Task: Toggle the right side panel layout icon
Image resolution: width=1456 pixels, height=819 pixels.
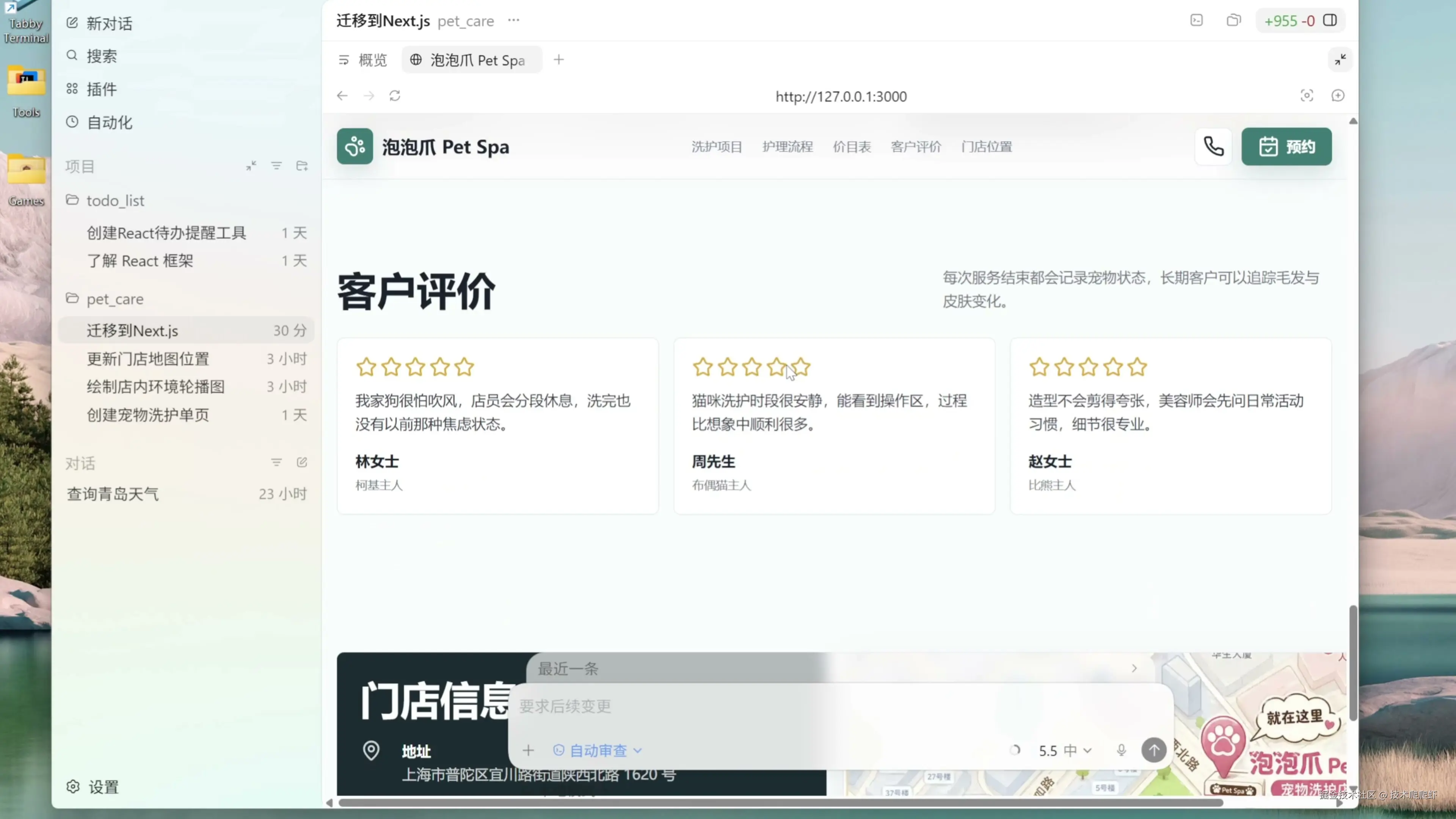Action: click(1330, 21)
